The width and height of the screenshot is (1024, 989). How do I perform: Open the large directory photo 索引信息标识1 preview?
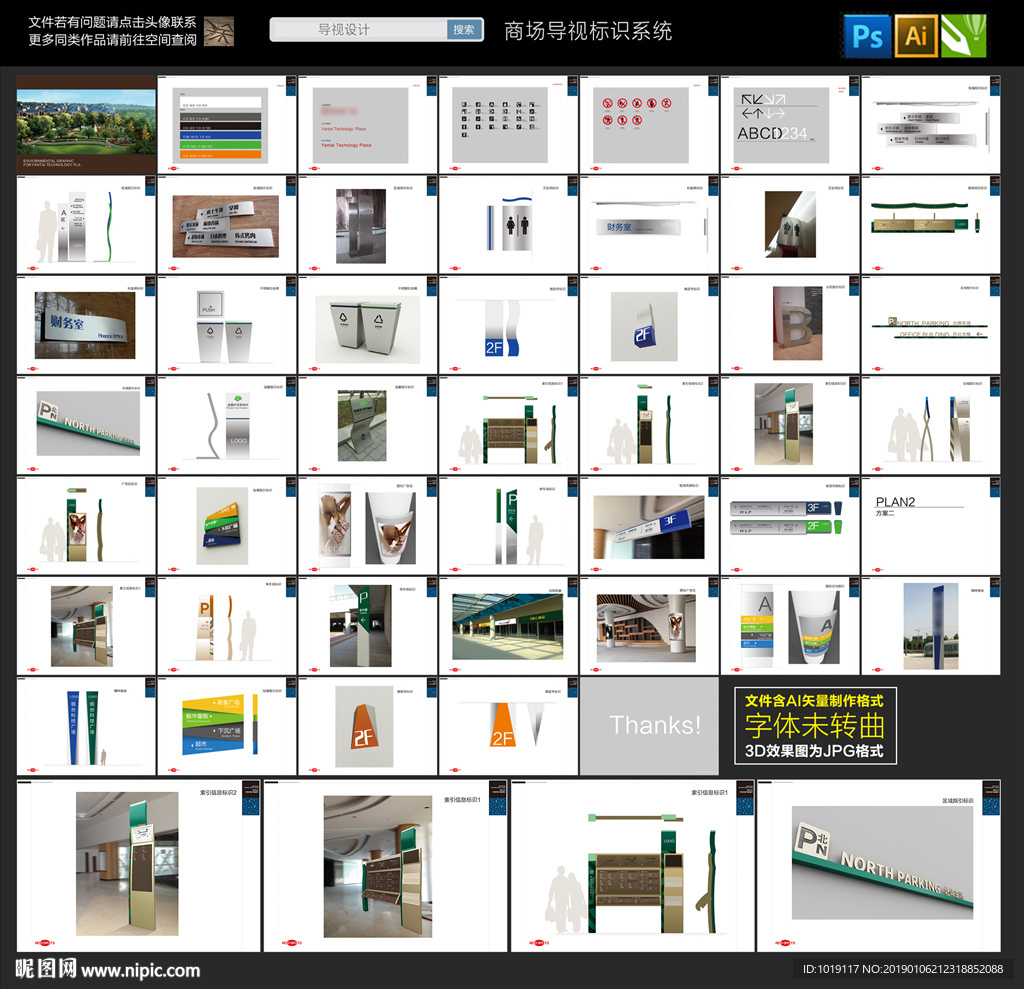[385, 866]
